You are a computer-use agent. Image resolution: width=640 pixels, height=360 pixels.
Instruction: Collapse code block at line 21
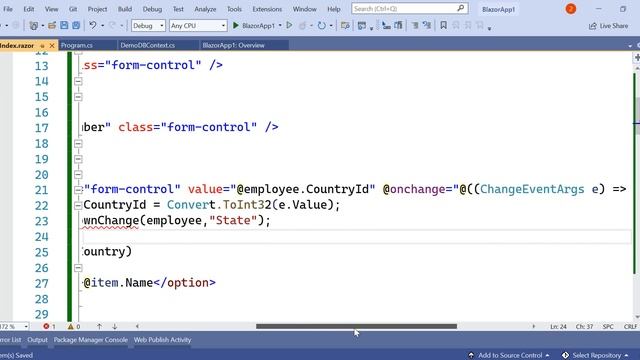tap(78, 190)
